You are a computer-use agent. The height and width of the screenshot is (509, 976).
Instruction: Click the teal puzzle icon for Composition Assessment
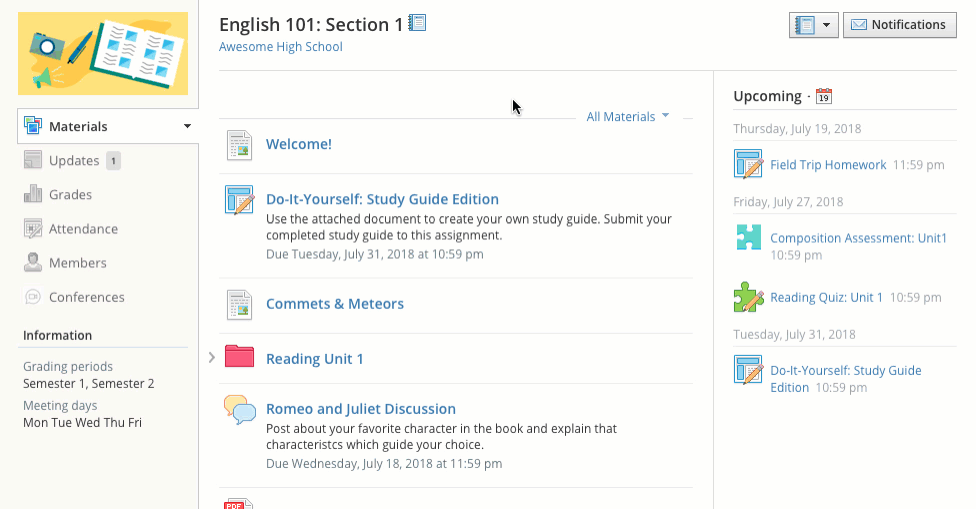[x=748, y=238]
